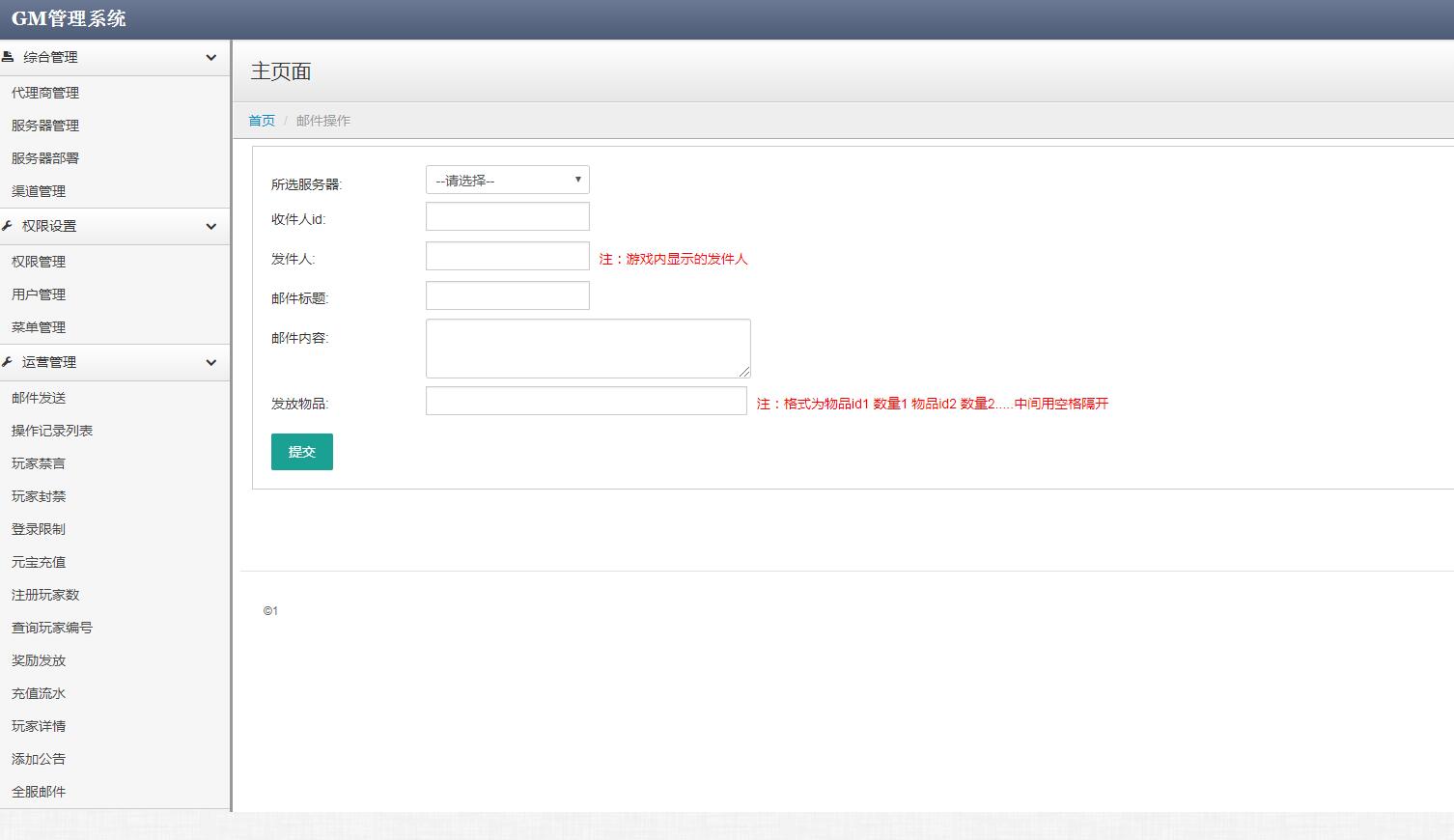Go to 服务器管理 menu item
The image size is (1454, 840).
[x=45, y=126]
